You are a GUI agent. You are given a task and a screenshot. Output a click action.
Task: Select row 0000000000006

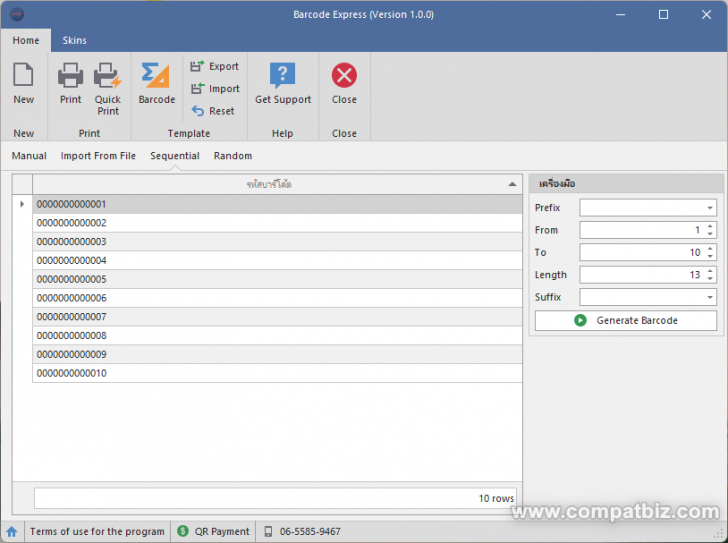click(x=277, y=298)
